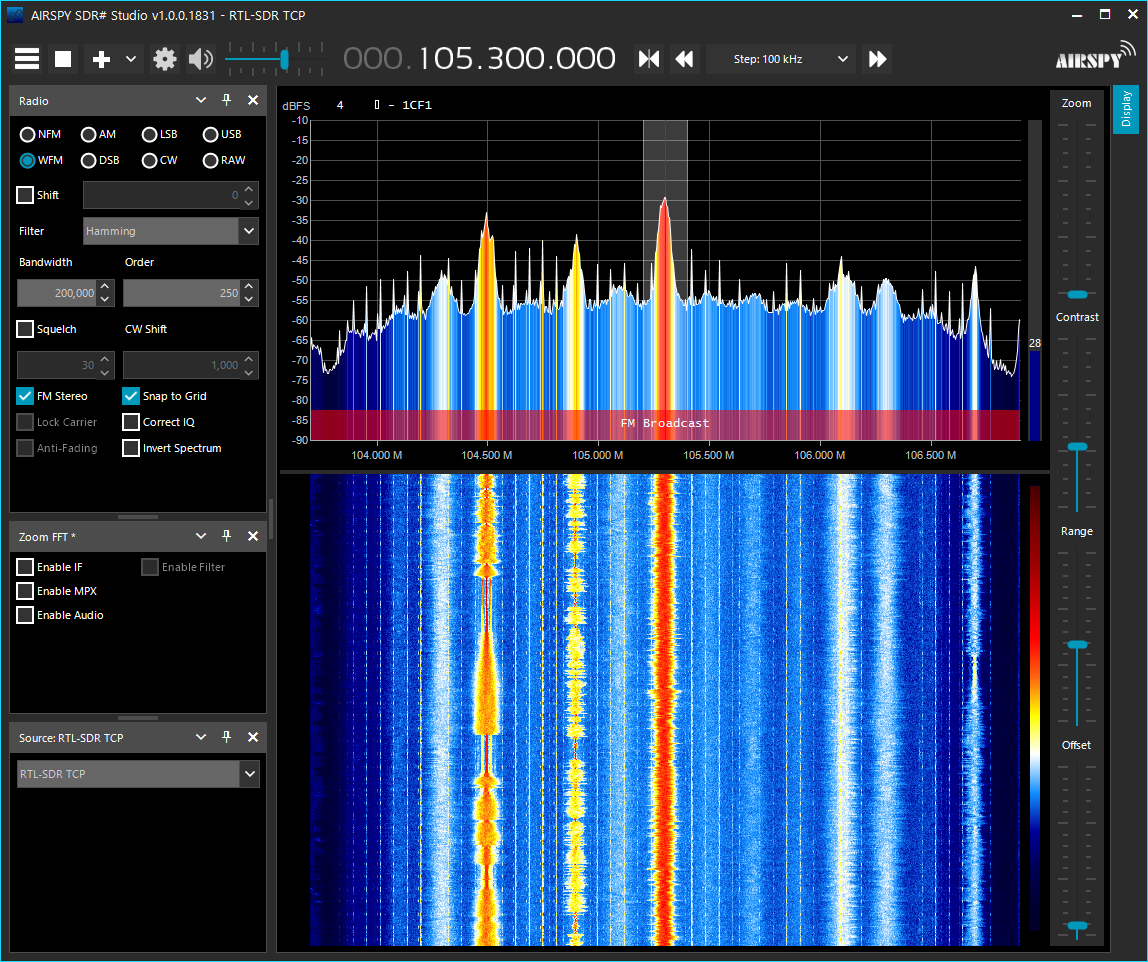The height and width of the screenshot is (962, 1148).
Task: Check Enable Audio option
Action: point(25,615)
